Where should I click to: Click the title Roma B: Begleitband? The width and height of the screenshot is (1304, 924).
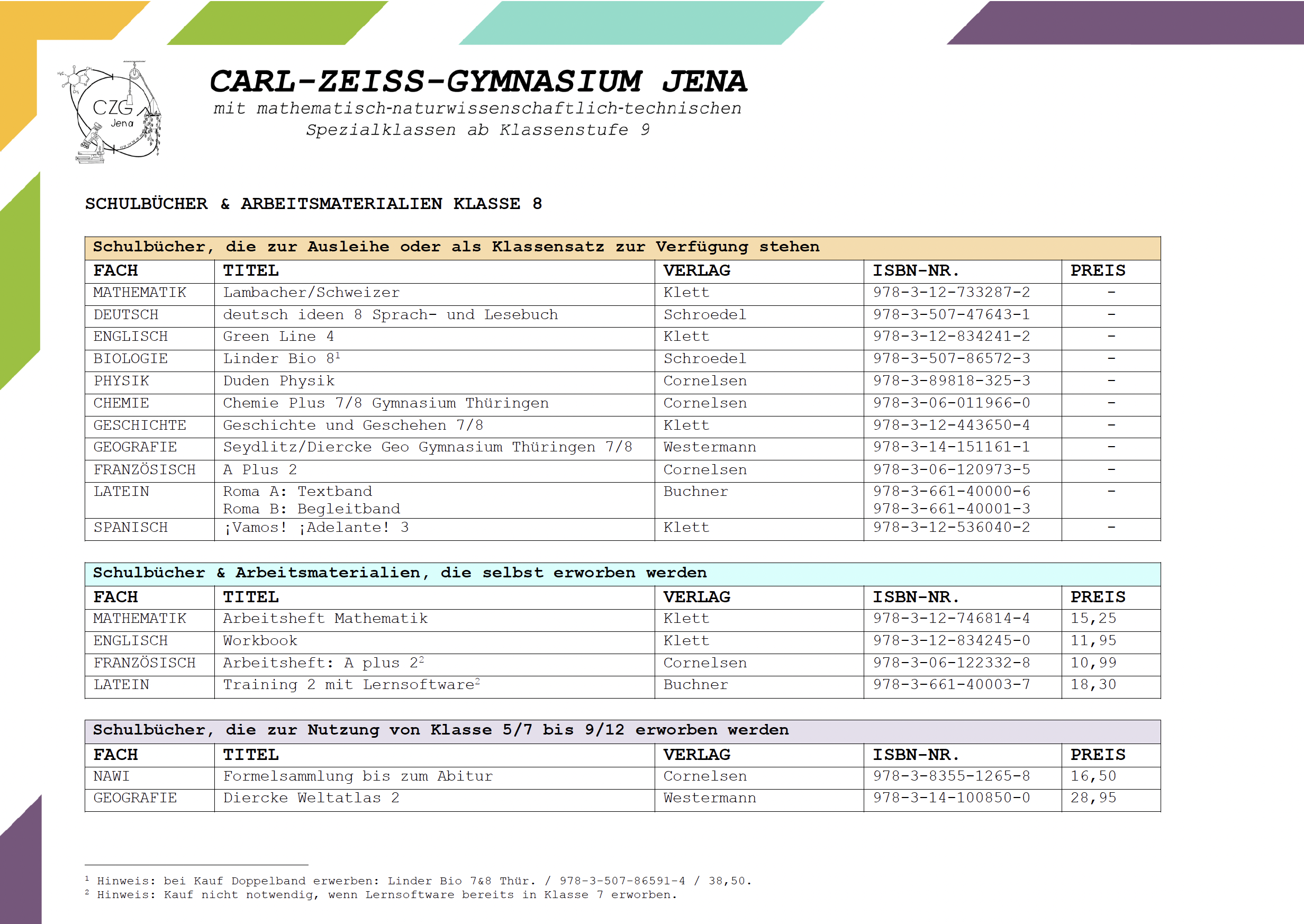(311, 509)
